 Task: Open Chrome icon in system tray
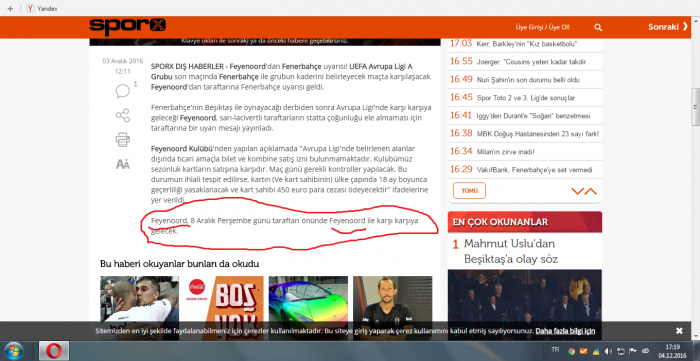(571, 351)
